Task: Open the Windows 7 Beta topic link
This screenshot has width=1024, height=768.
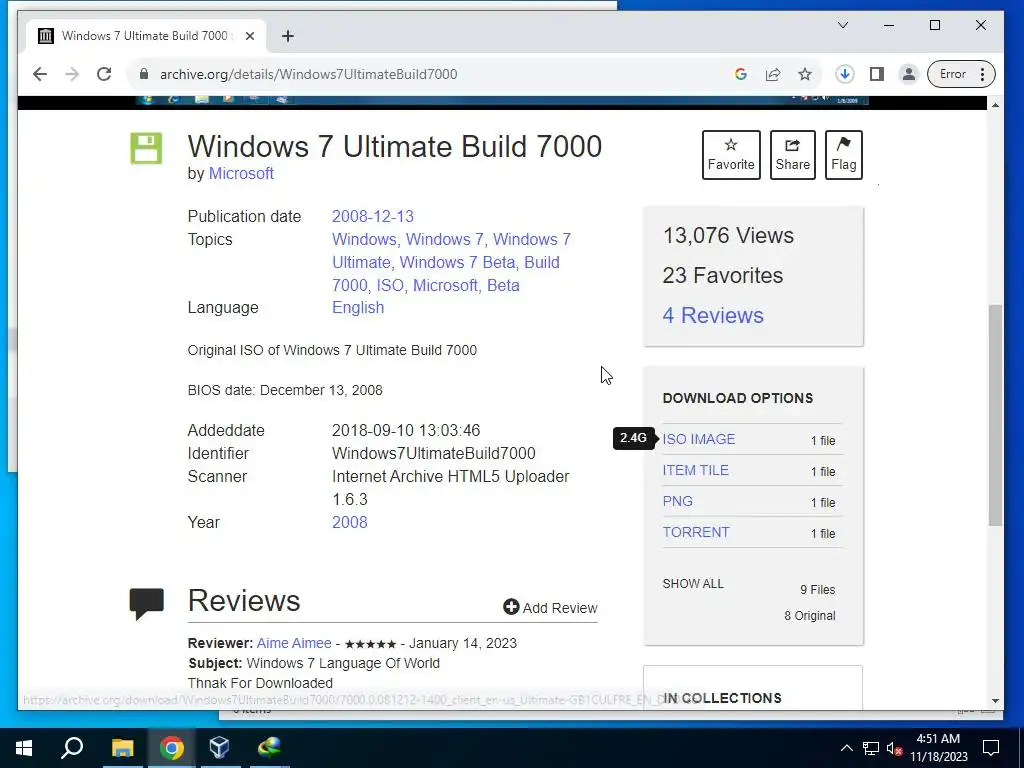Action: 457,262
